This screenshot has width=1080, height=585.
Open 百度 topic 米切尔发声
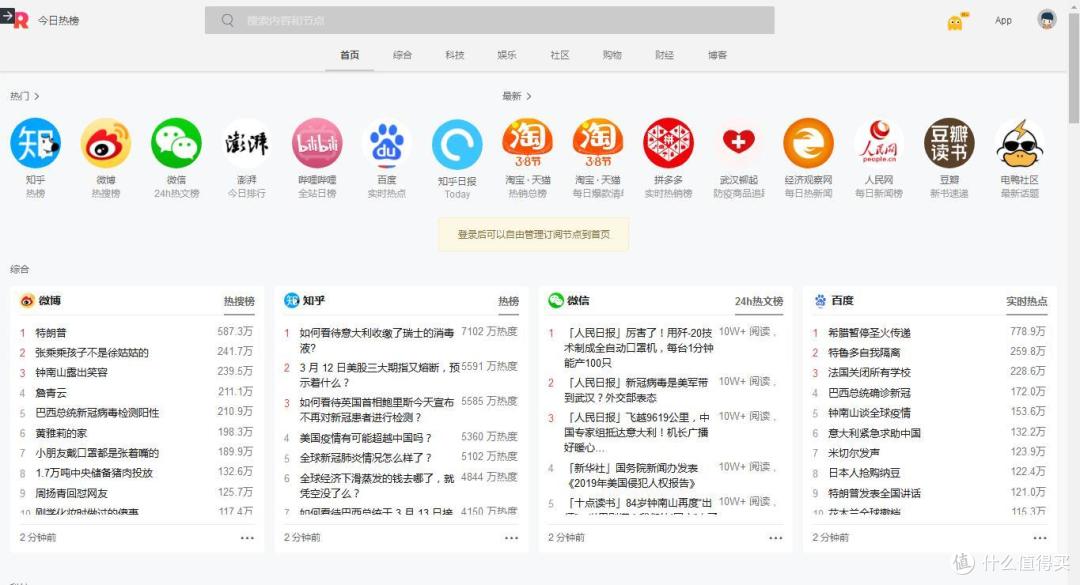pos(853,453)
